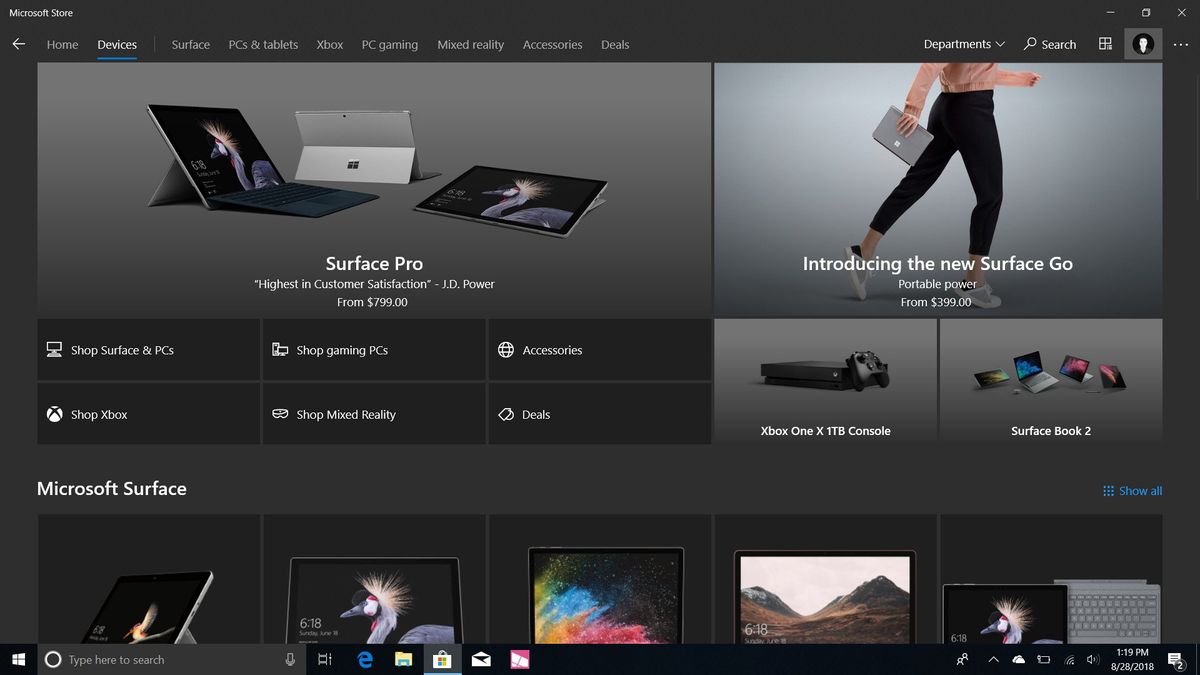Open Task View on the taskbar
This screenshot has height=675, width=1200.
pos(324,659)
